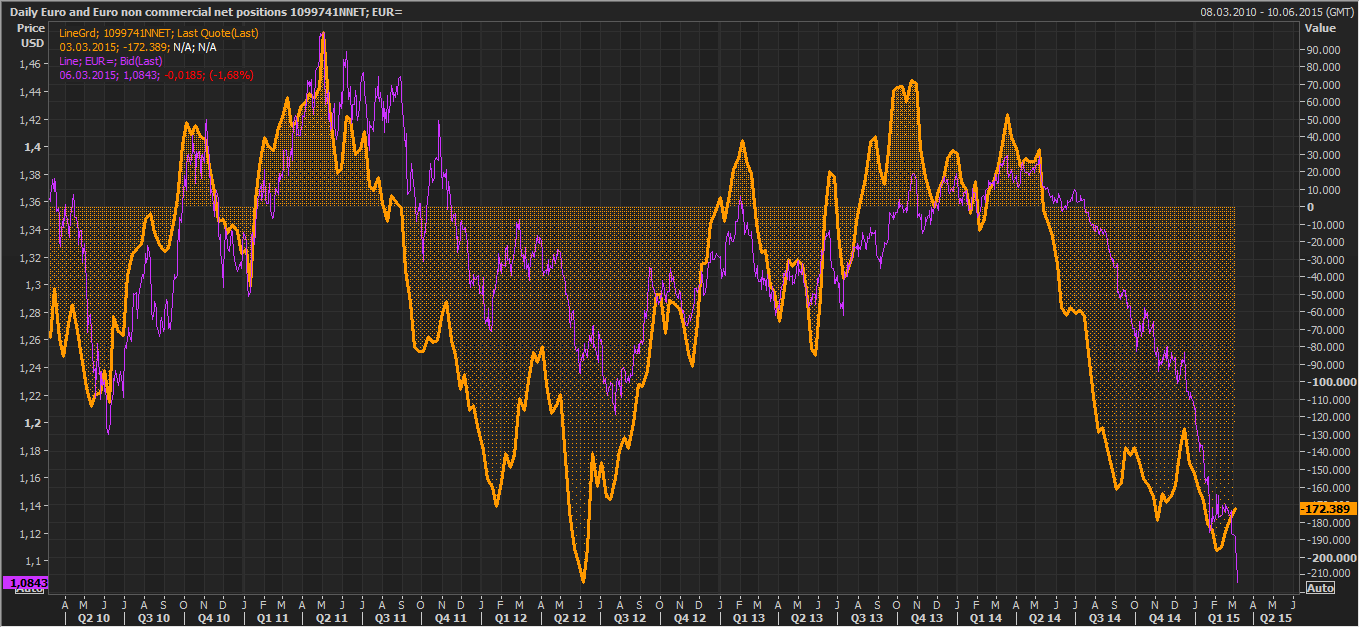Click the -50.000 label on the Value axis
The width and height of the screenshot is (1360, 628).
pyautogui.click(x=1327, y=294)
